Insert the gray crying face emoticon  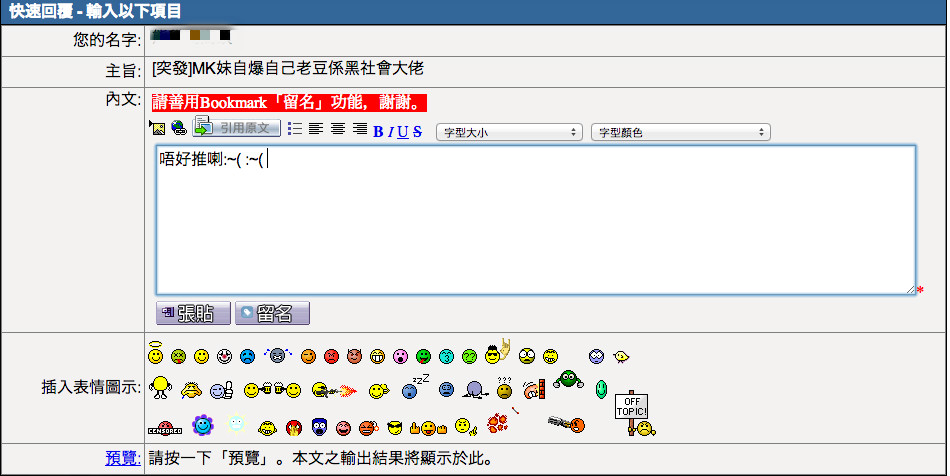click(x=277, y=355)
